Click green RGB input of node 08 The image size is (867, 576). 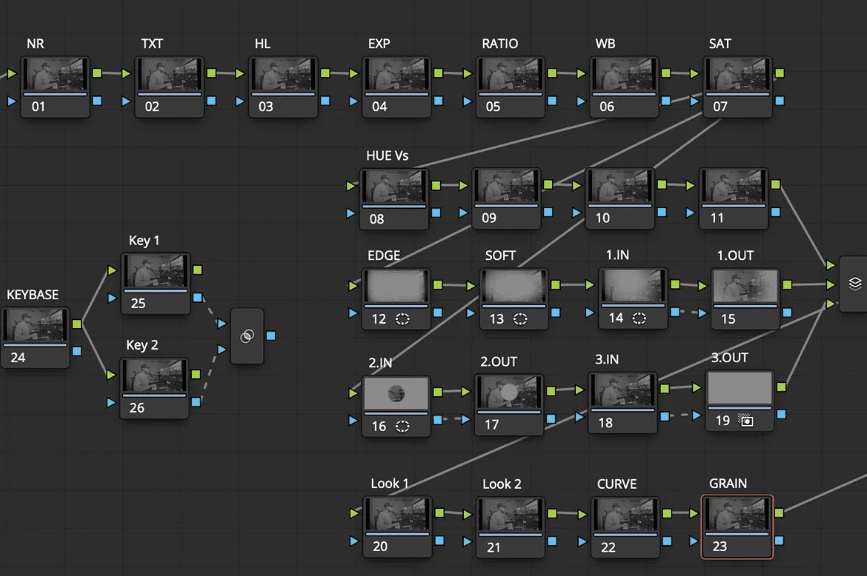click(351, 186)
